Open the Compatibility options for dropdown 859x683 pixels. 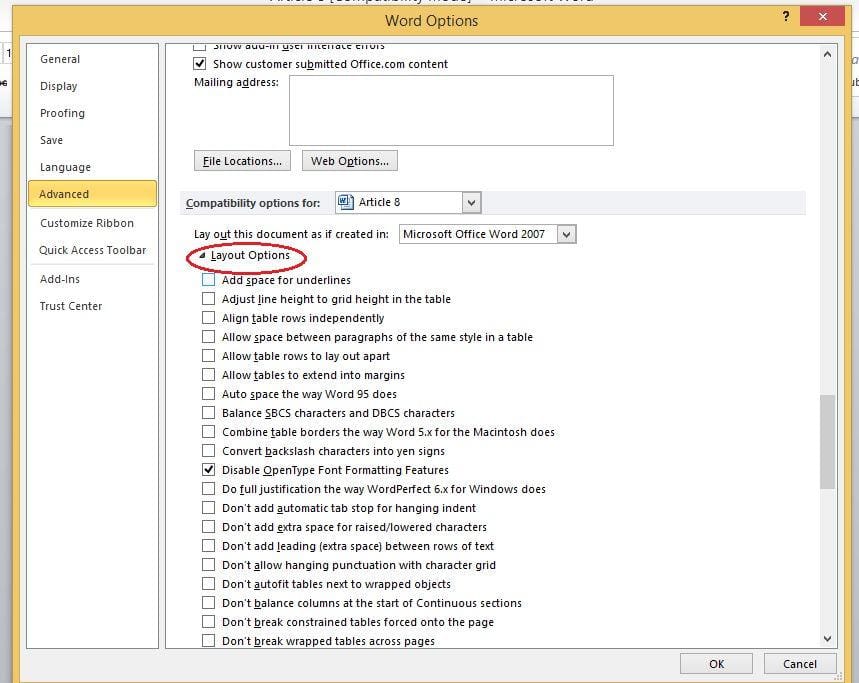coord(472,203)
